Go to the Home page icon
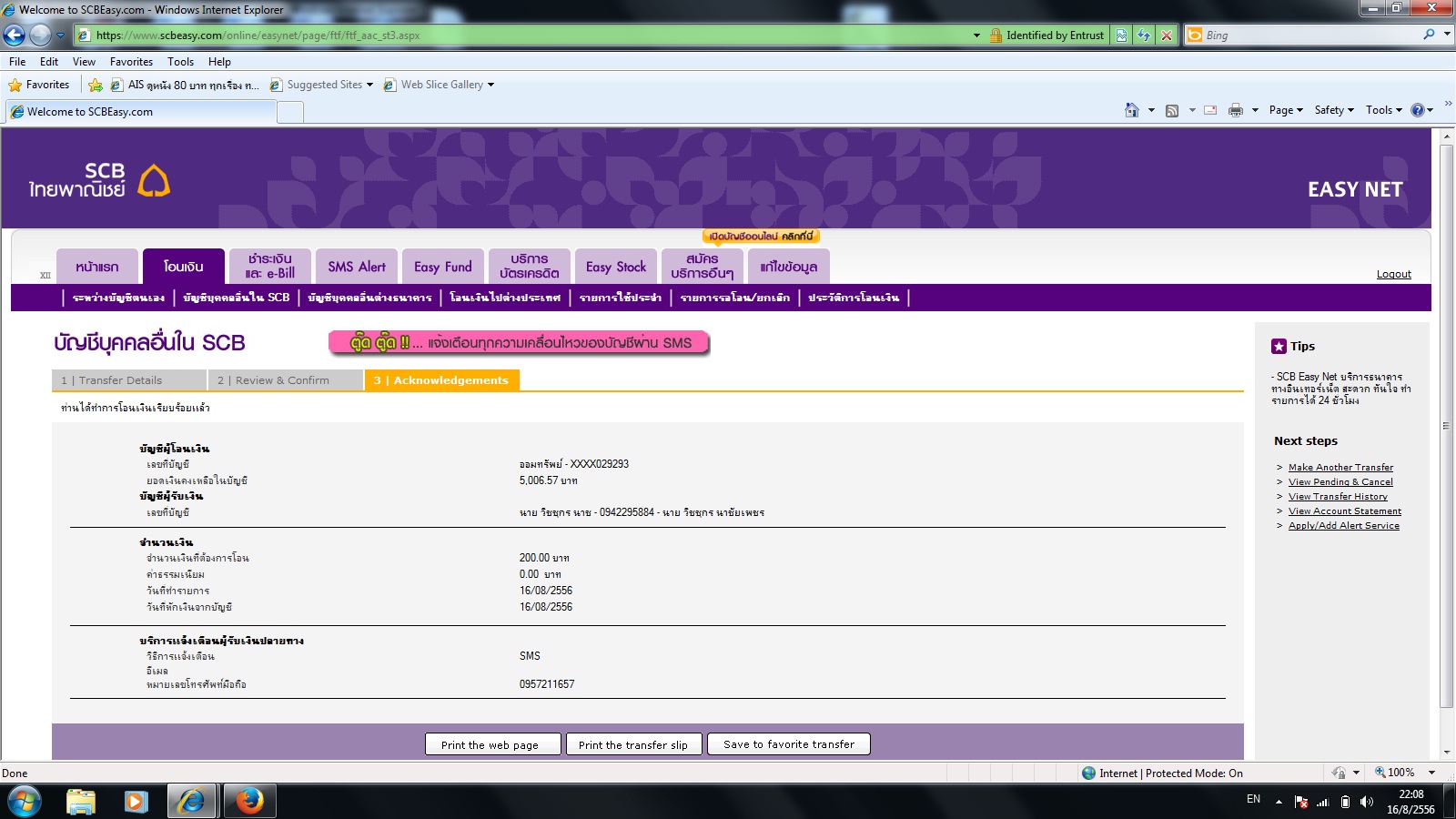This screenshot has width=1456, height=819. 1131,110
